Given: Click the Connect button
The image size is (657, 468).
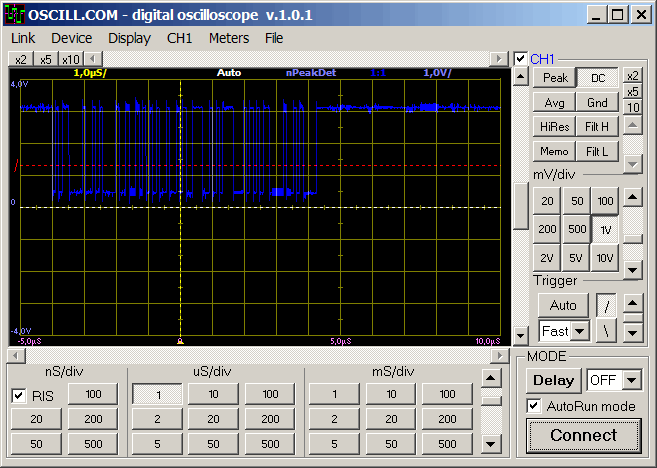Looking at the screenshot, I should point(583,435).
